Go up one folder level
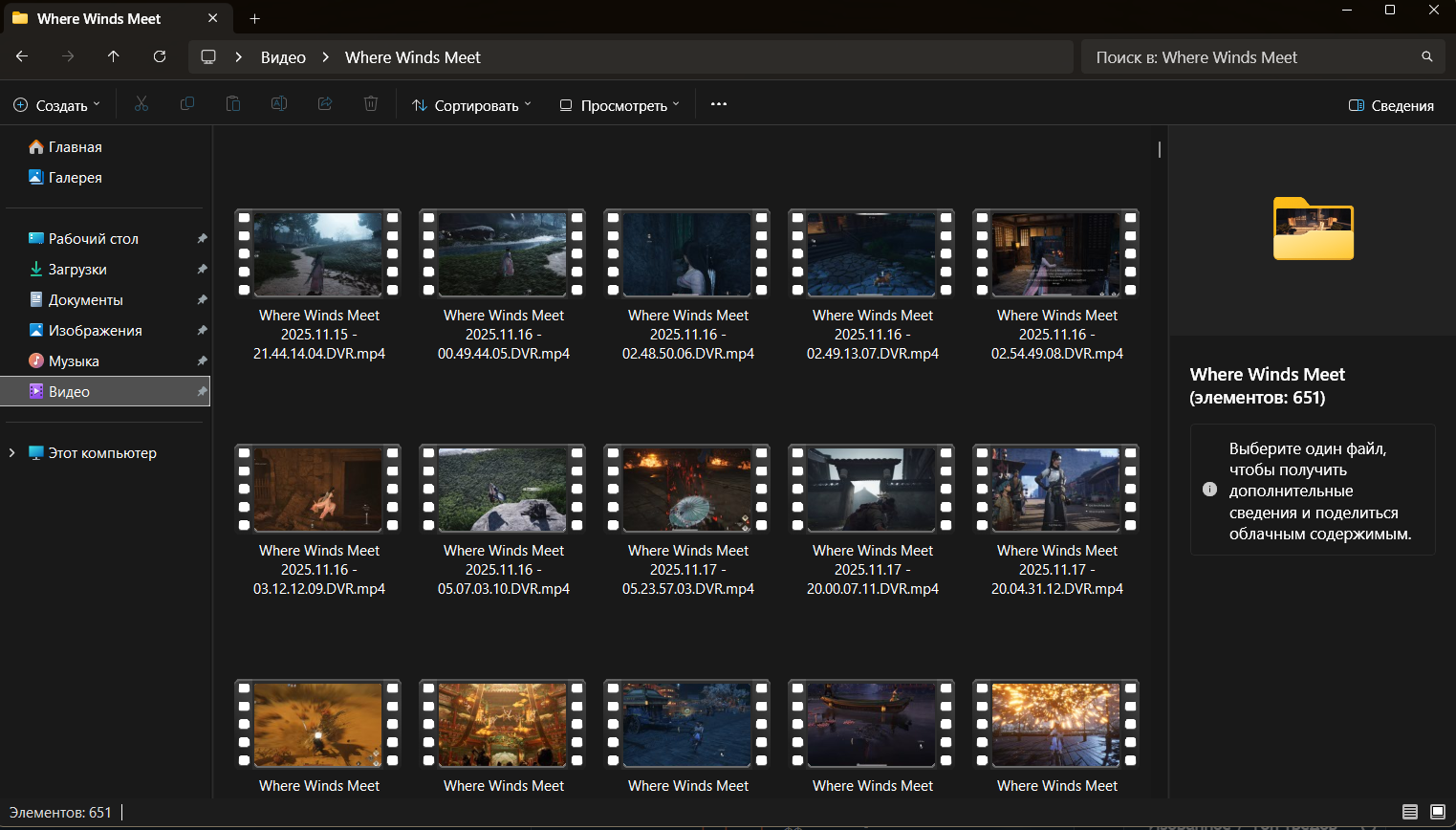 coord(114,57)
